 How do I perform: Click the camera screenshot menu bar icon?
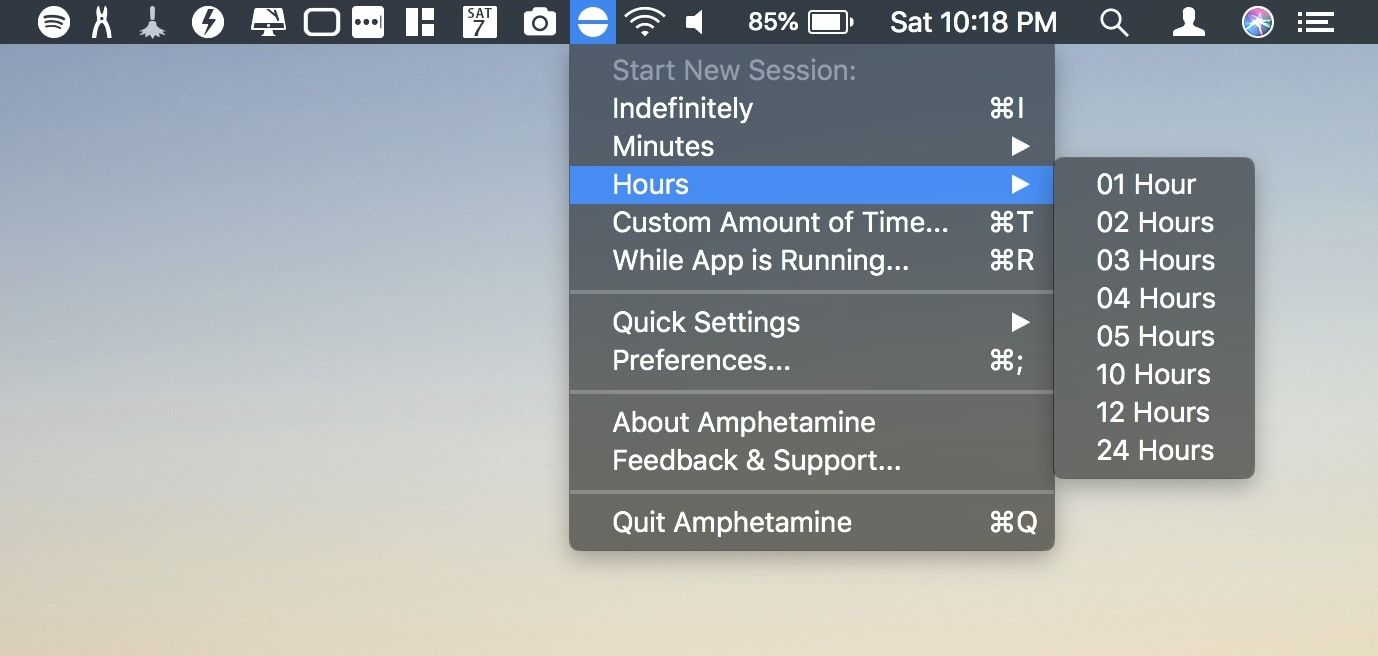click(x=540, y=22)
